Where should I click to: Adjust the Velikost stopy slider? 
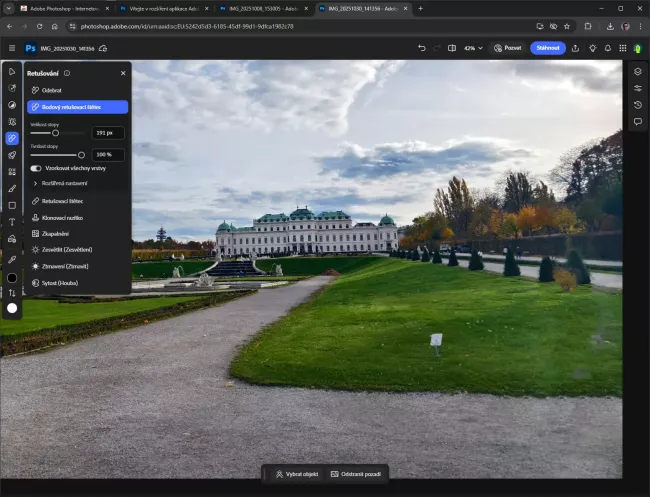point(57,133)
